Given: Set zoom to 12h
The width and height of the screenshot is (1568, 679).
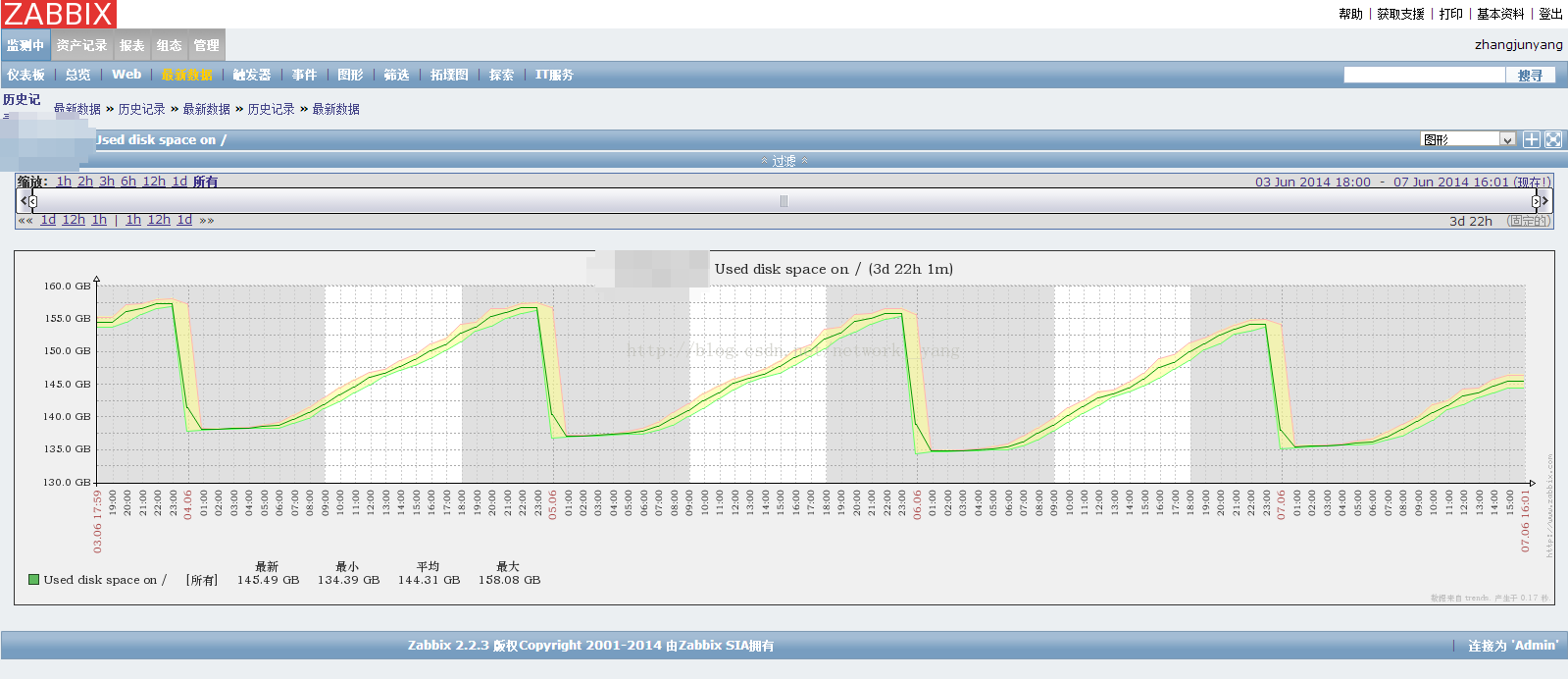Looking at the screenshot, I should pos(154,182).
